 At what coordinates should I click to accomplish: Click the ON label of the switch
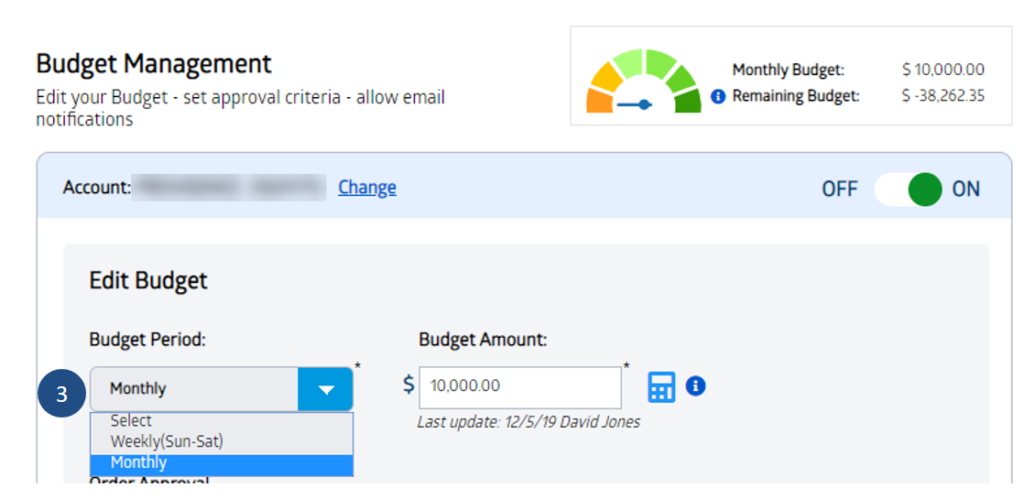(x=966, y=189)
